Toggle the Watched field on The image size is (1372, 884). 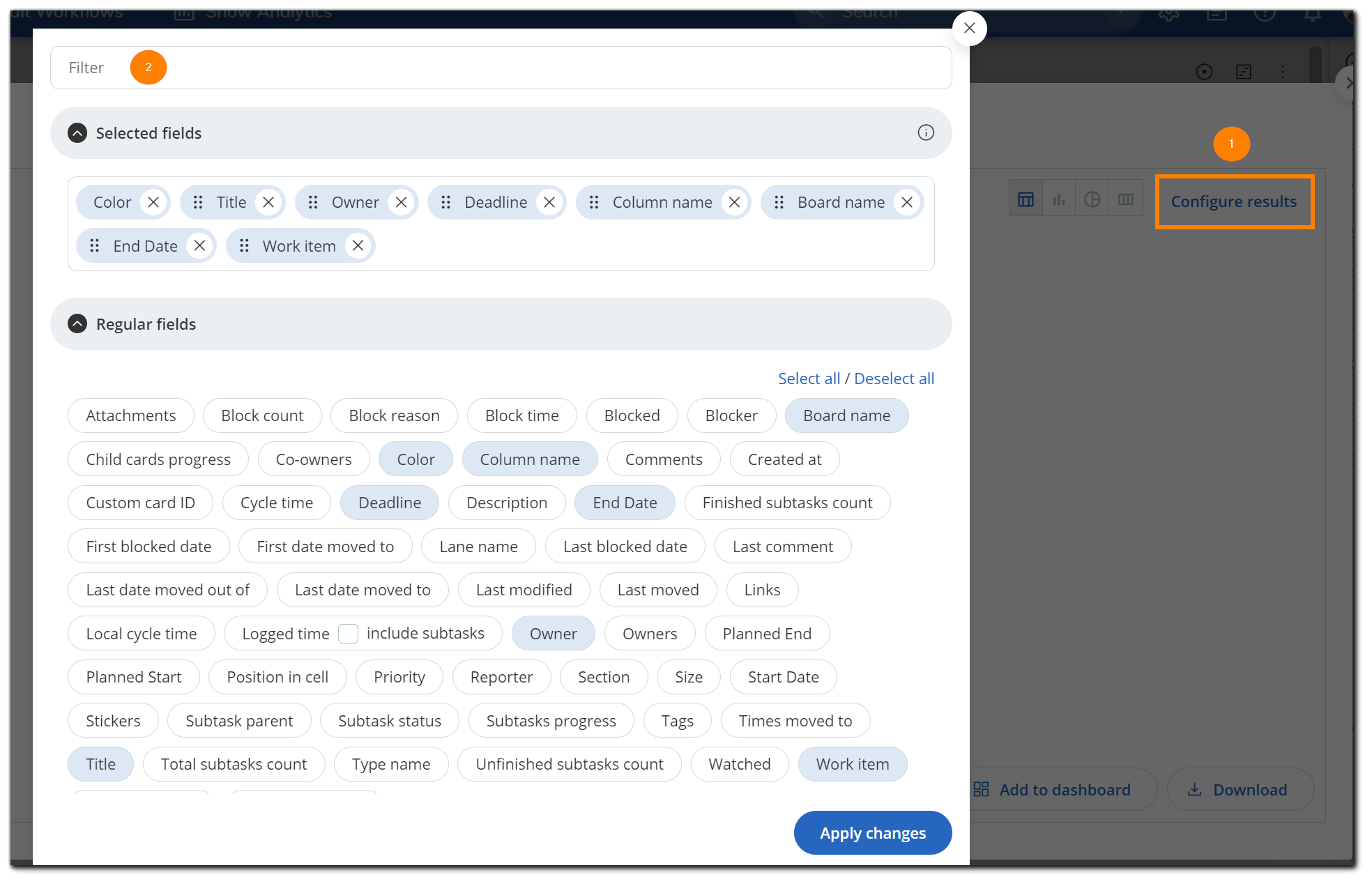(x=740, y=764)
